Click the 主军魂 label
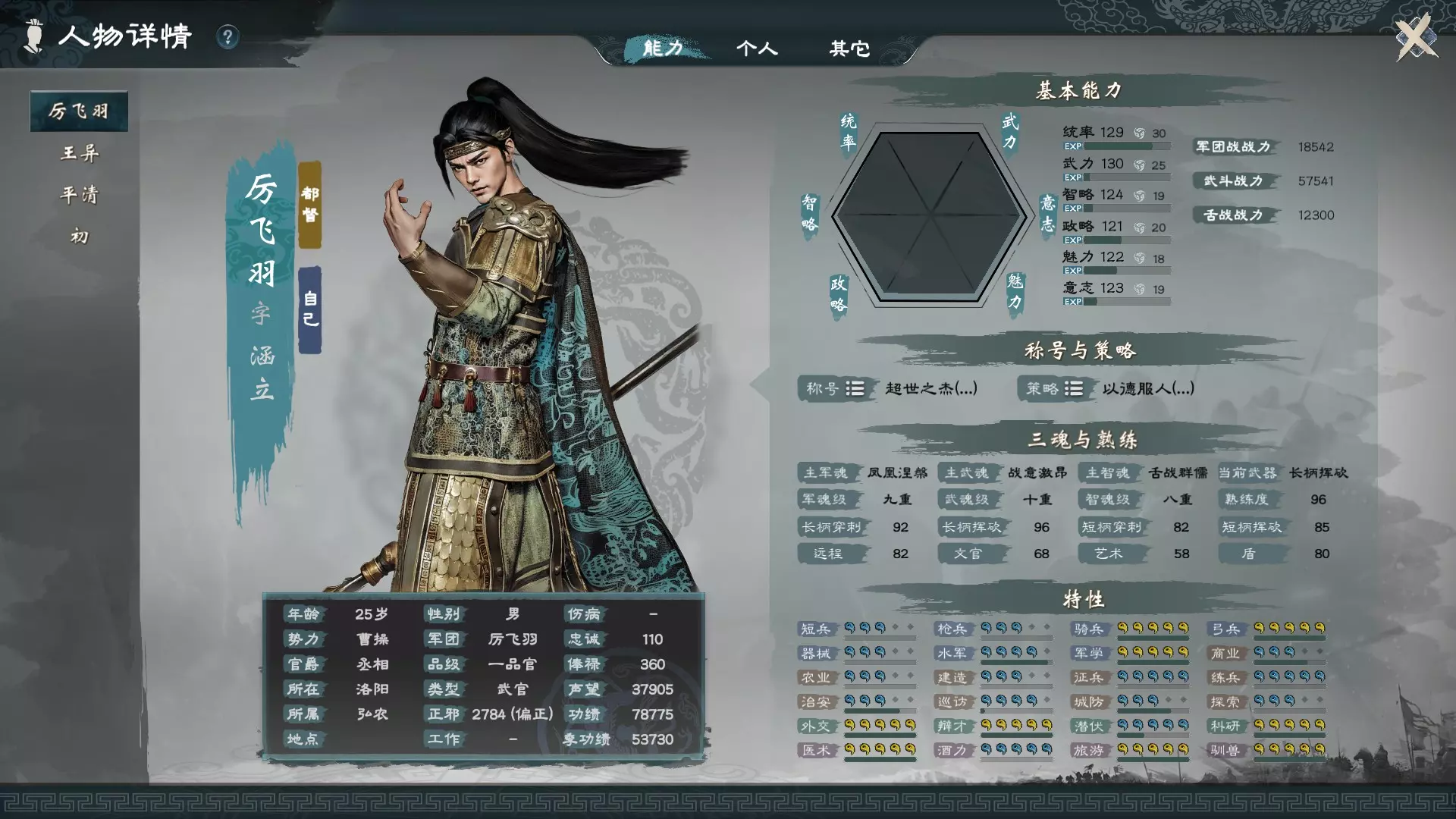 point(824,472)
